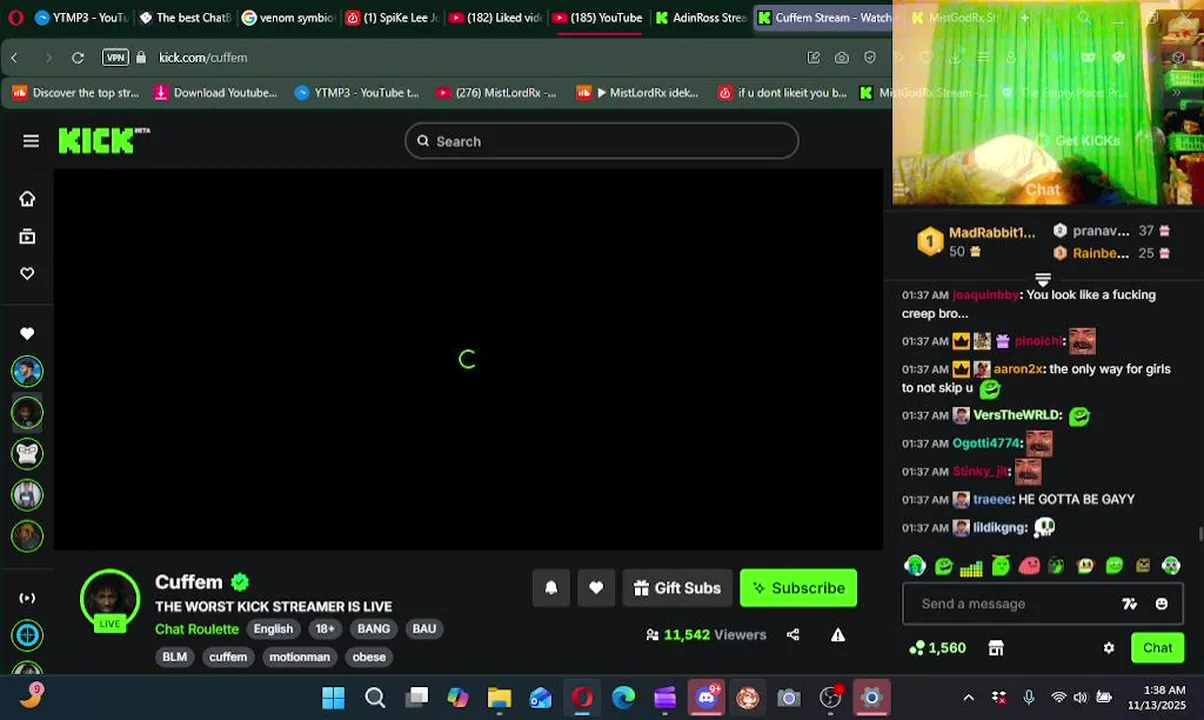Open volume control in system tray

point(1081,697)
